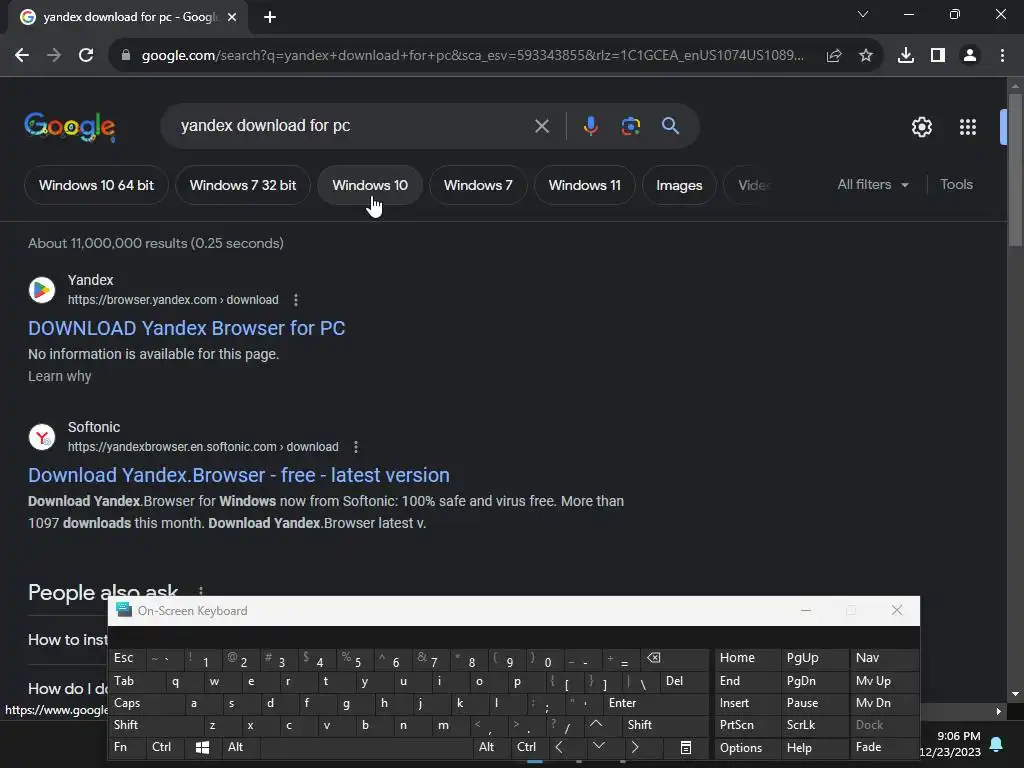The height and width of the screenshot is (768, 1024).
Task: Click the yandexbrowser.en.softonic.com URL
Action: pos(203,447)
